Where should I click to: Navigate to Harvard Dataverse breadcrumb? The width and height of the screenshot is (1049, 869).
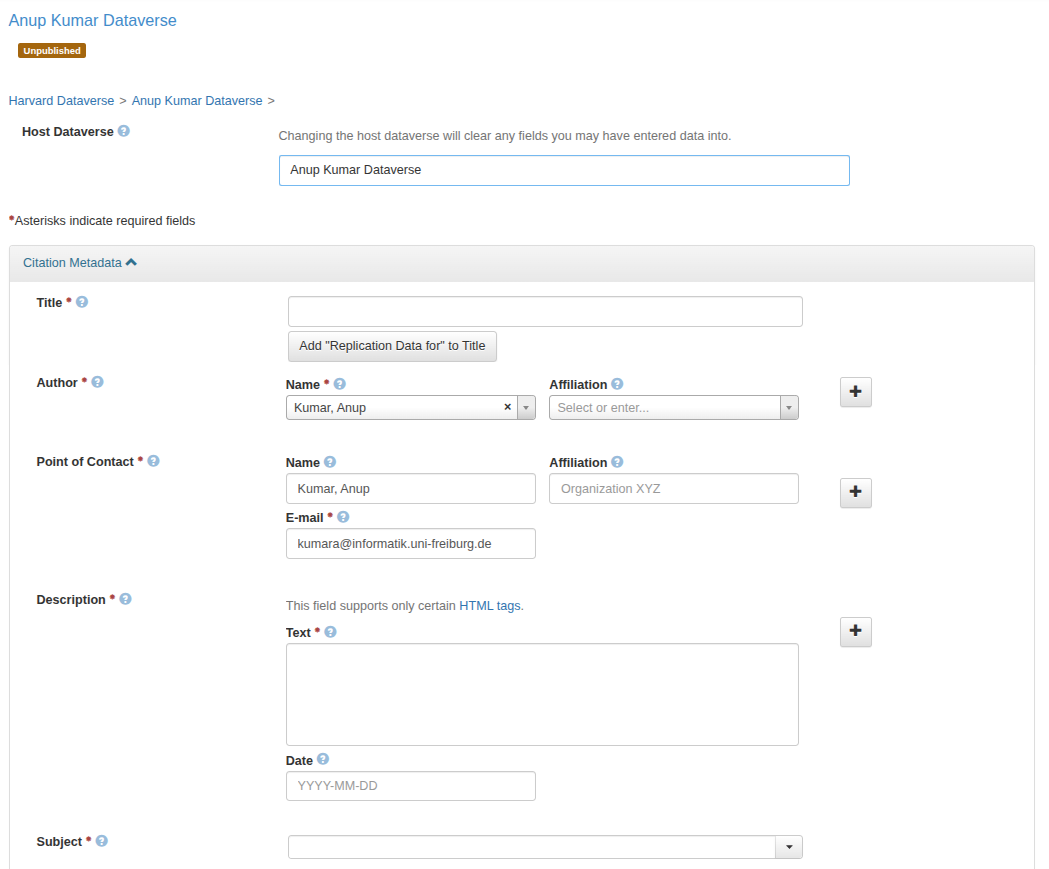(61, 100)
